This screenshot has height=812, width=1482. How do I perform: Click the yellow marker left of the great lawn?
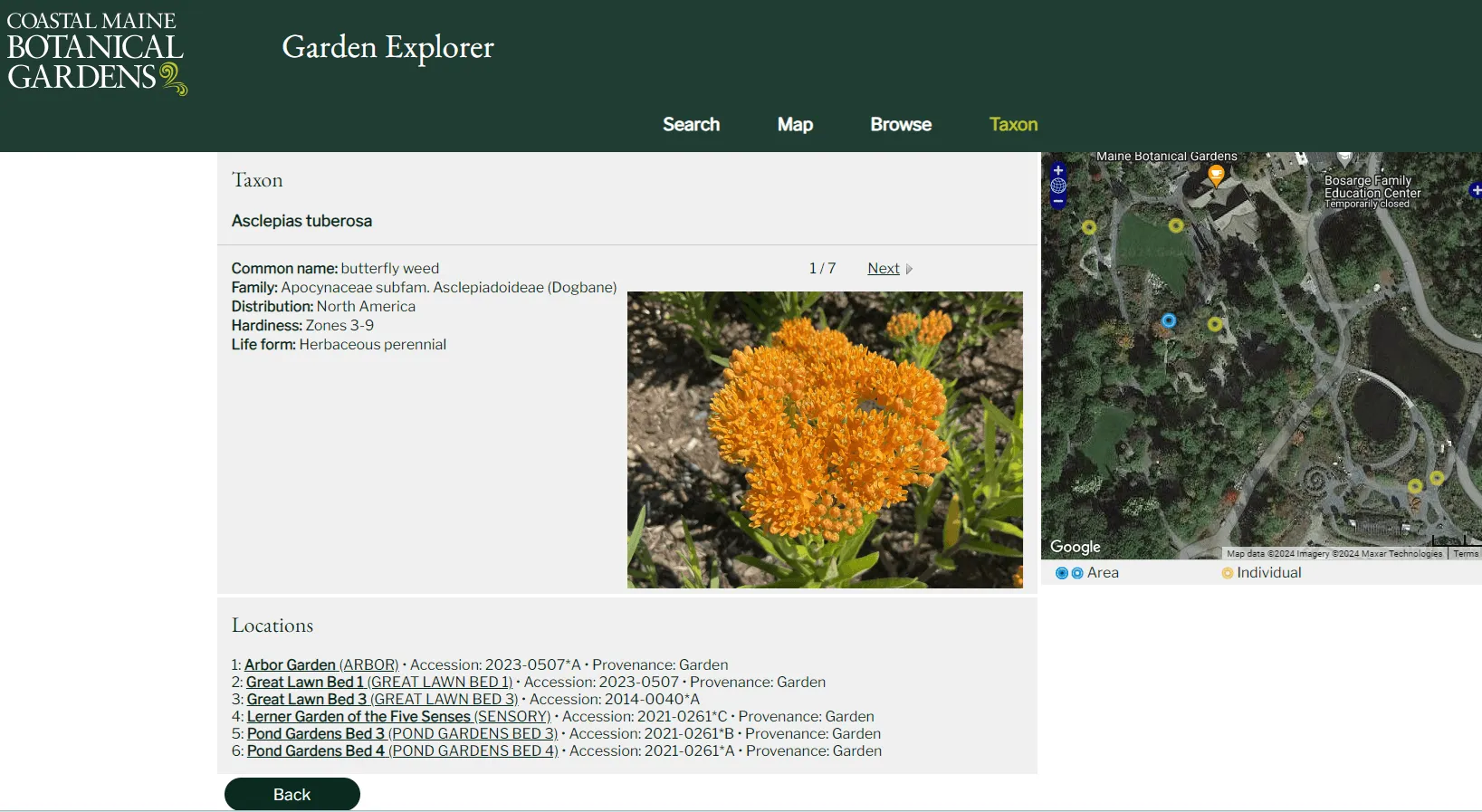[x=1089, y=227]
